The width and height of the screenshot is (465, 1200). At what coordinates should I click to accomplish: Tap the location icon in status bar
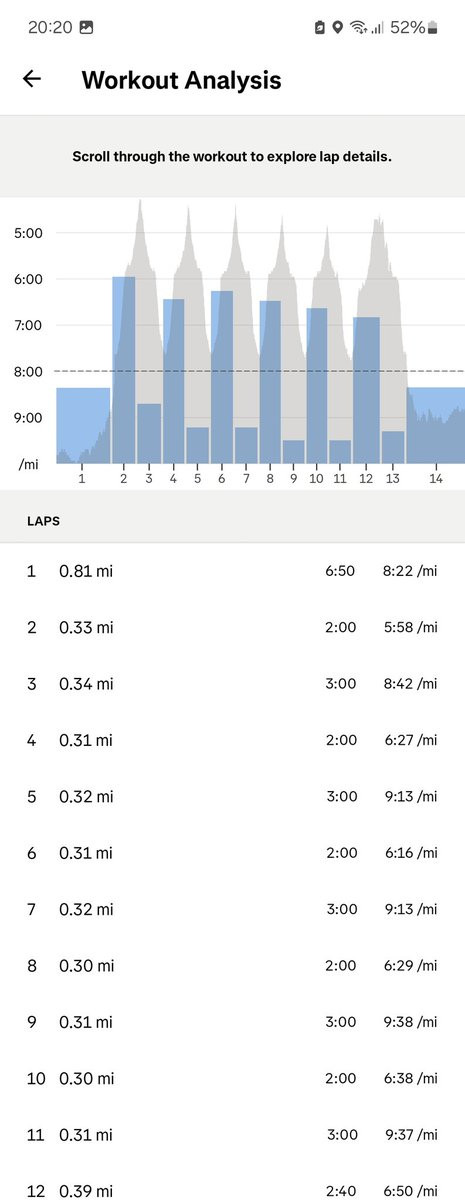[x=338, y=27]
